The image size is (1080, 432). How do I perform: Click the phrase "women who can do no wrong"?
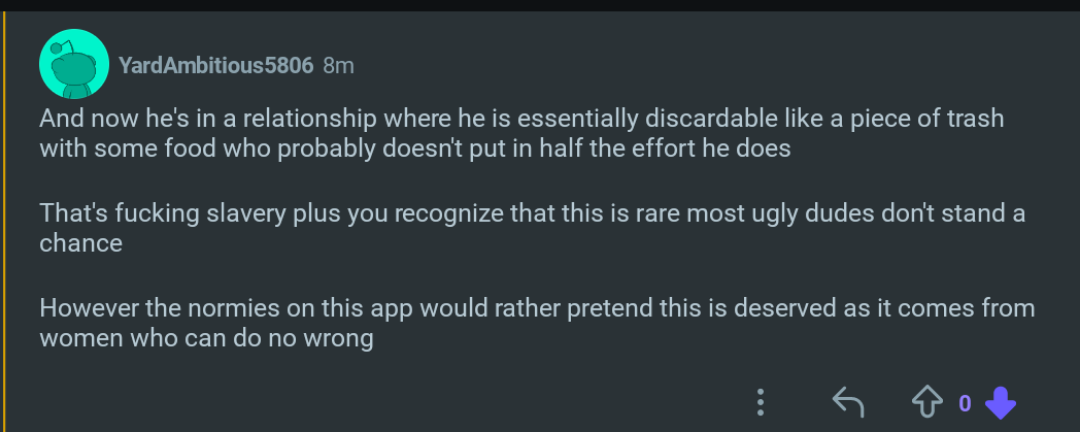(206, 338)
